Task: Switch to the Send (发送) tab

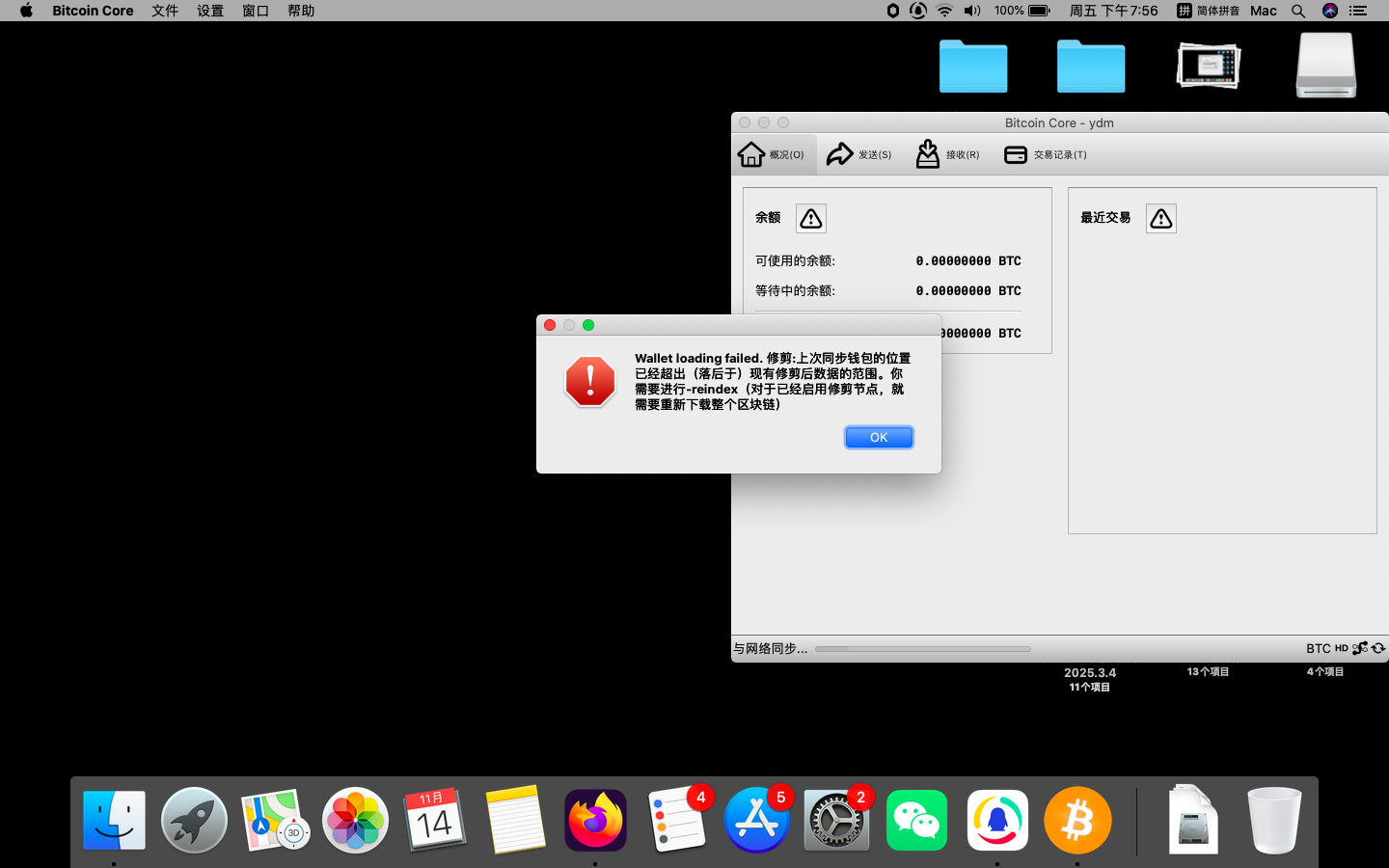Action: (859, 154)
